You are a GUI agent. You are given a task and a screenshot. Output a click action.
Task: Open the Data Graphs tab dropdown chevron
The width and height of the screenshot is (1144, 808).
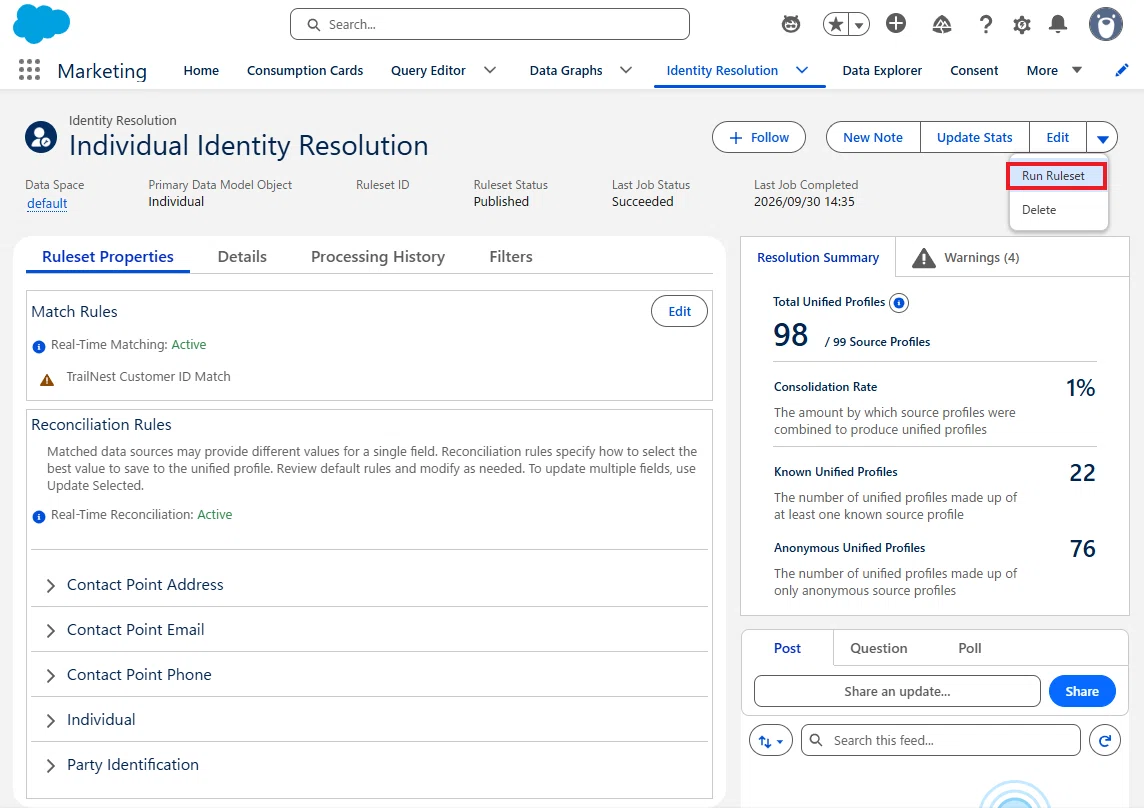pyautogui.click(x=626, y=70)
